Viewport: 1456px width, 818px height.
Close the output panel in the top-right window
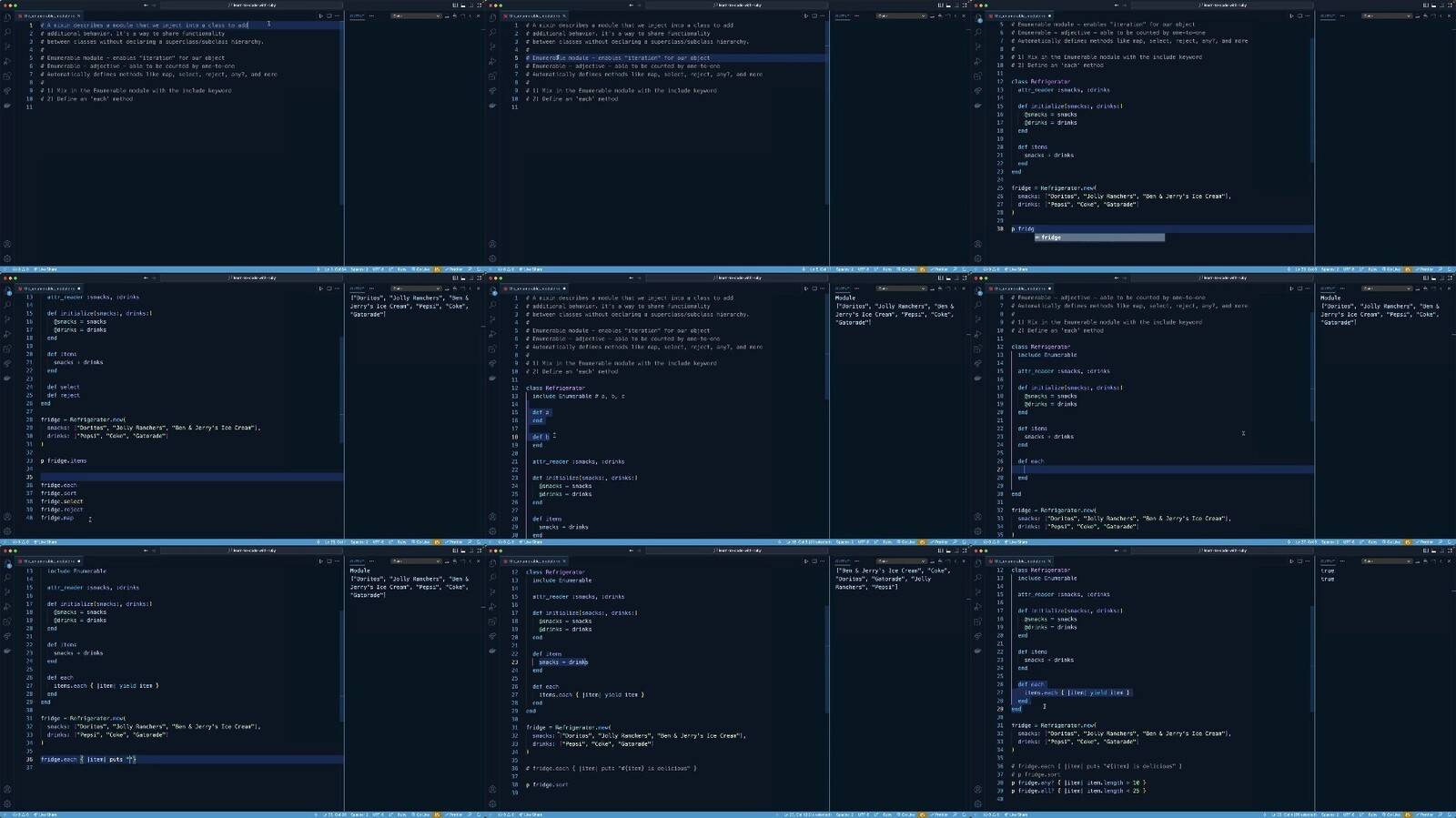tap(1449, 15)
